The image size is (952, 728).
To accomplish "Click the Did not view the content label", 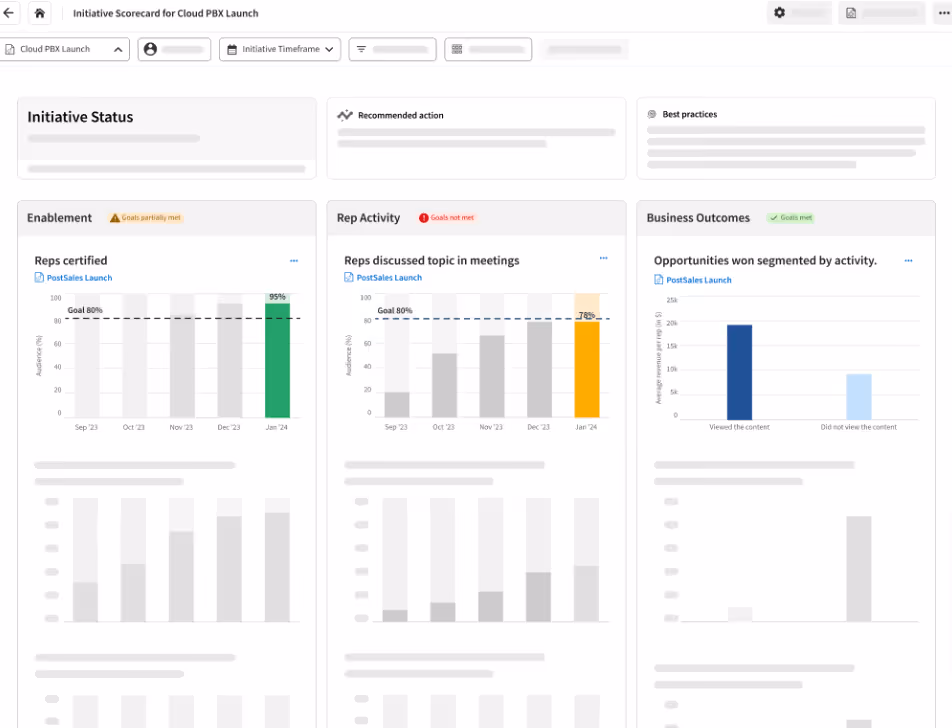I will click(x=858, y=427).
